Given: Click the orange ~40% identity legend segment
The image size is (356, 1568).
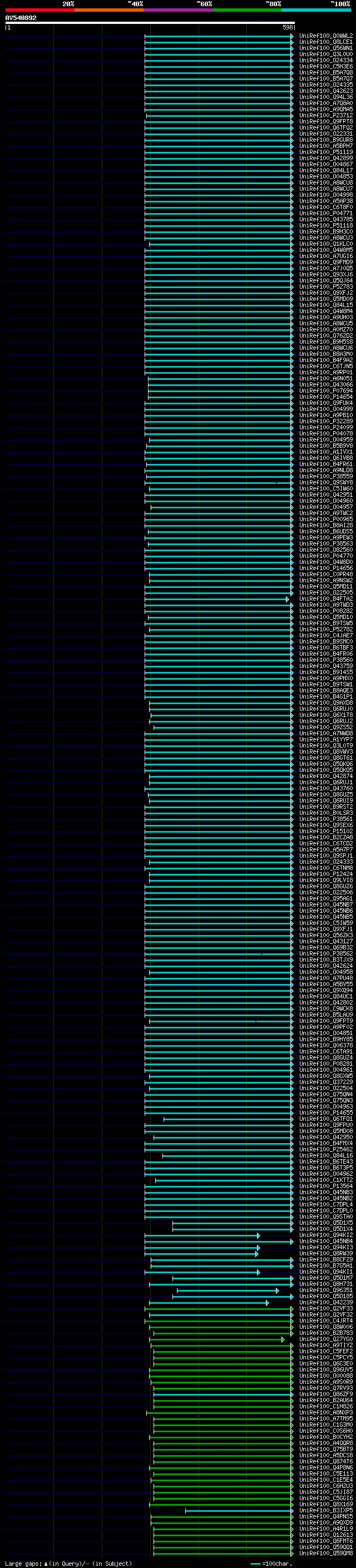Looking at the screenshot, I should 109,10.
